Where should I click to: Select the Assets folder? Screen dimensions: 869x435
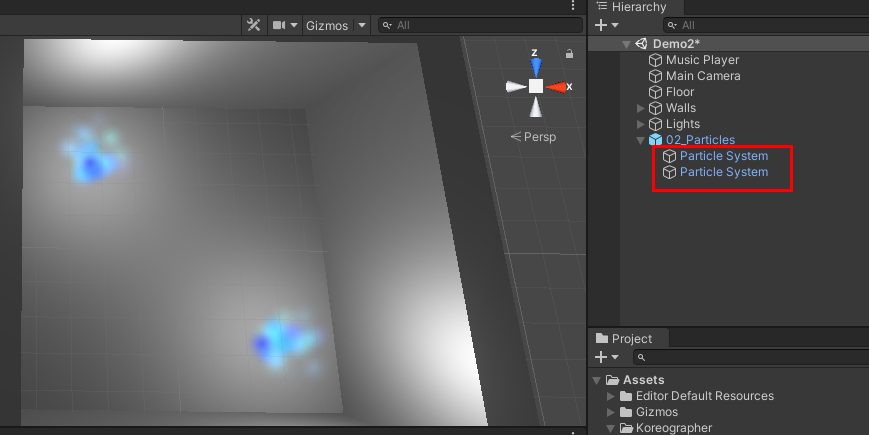click(x=643, y=380)
